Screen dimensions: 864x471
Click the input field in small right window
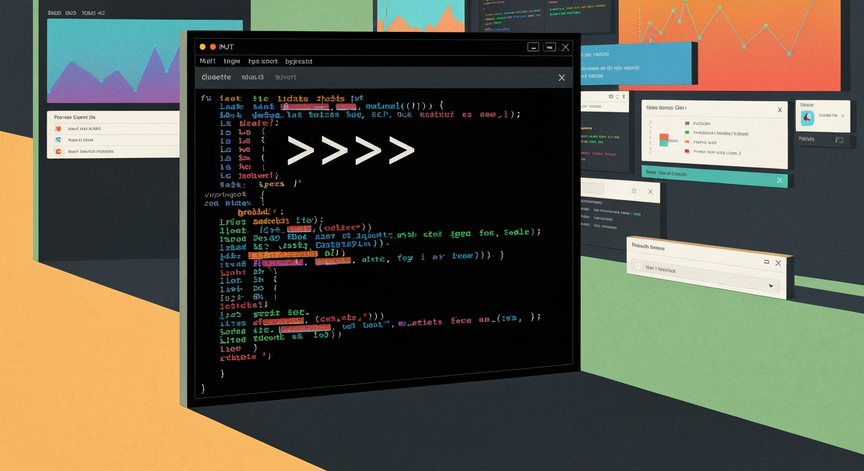pos(593,188)
